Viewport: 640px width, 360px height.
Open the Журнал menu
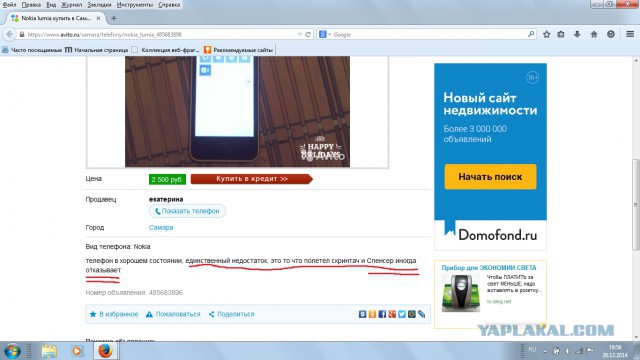pos(72,5)
